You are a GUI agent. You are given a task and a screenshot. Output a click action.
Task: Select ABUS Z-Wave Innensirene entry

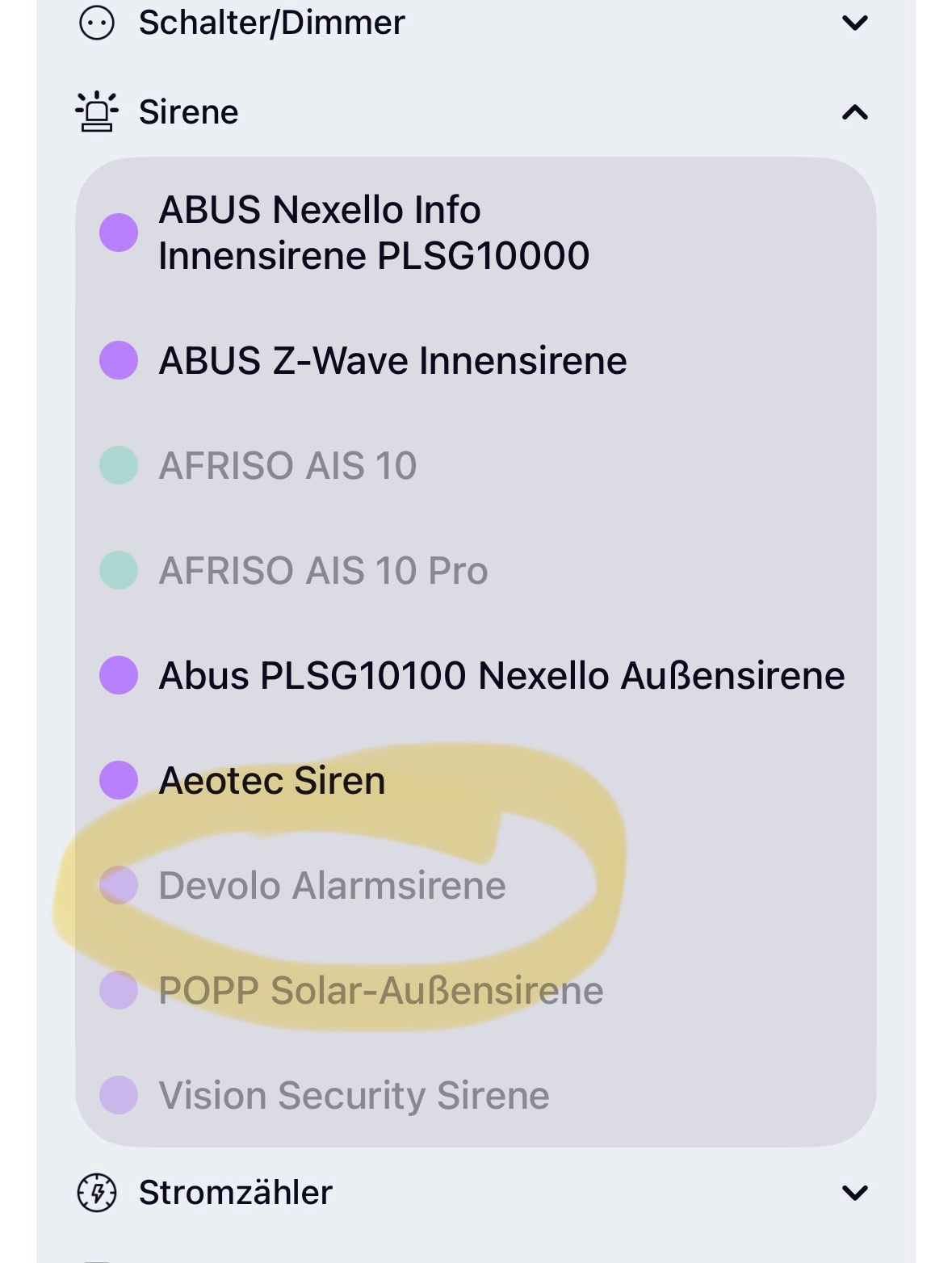click(x=392, y=360)
